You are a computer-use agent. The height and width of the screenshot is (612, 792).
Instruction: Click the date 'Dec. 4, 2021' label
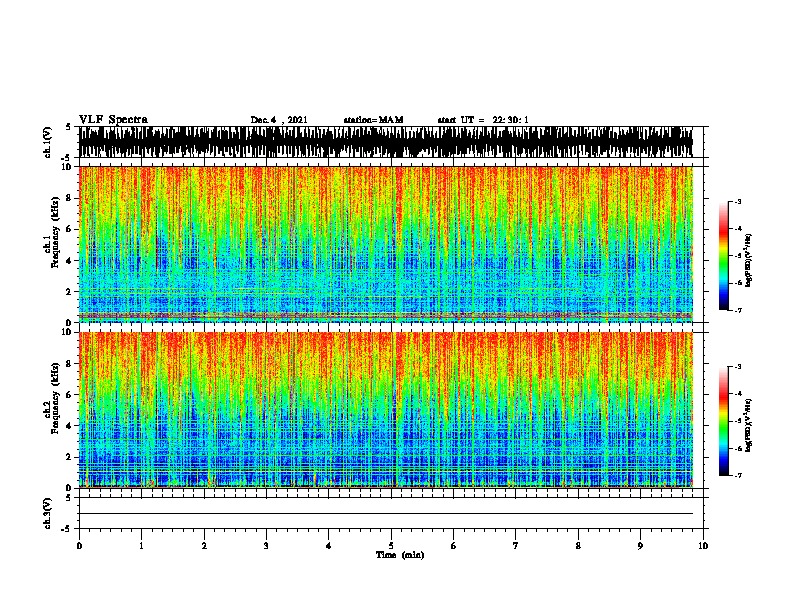279,120
